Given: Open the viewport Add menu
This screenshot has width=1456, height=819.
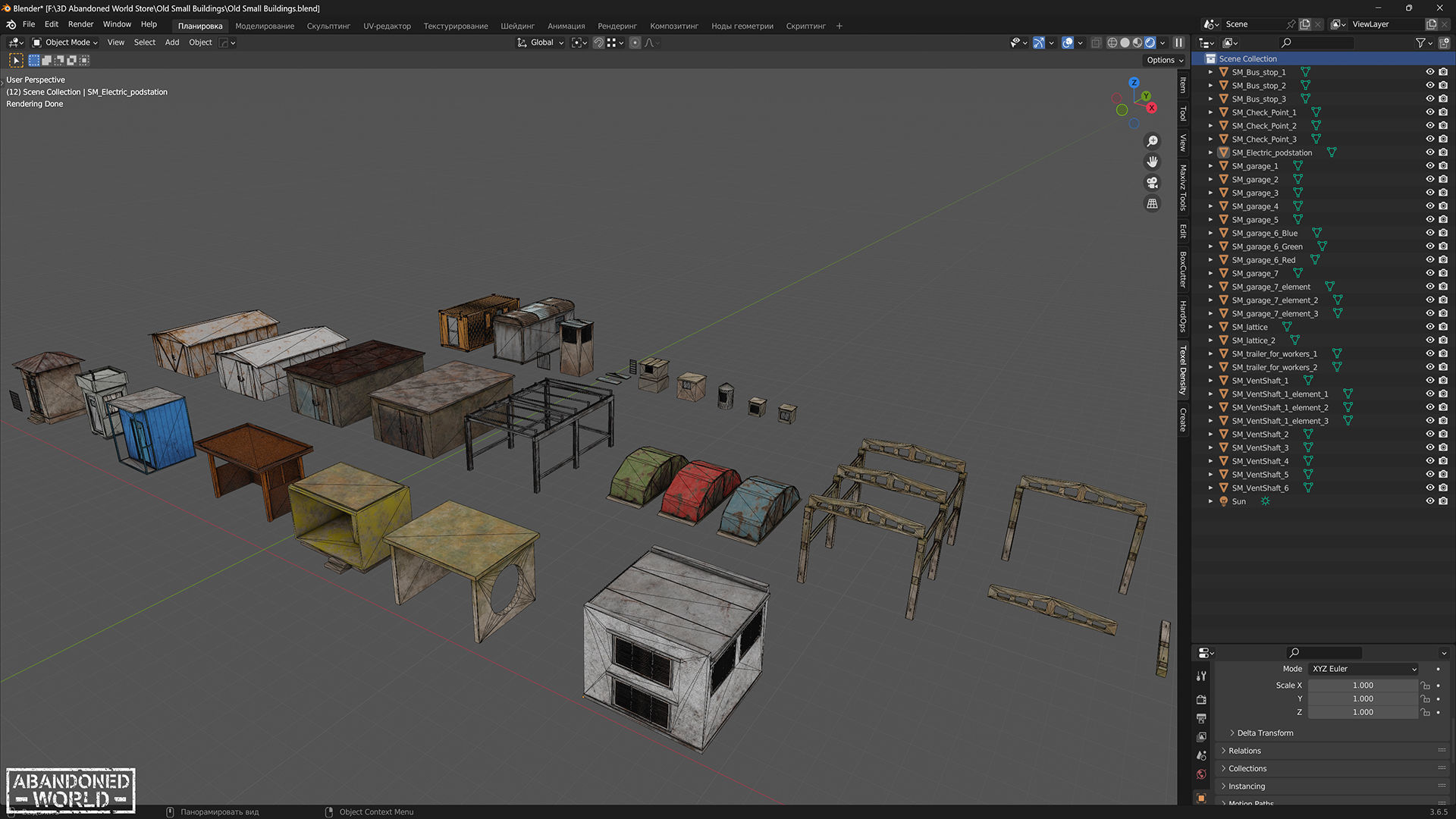Looking at the screenshot, I should click(172, 42).
